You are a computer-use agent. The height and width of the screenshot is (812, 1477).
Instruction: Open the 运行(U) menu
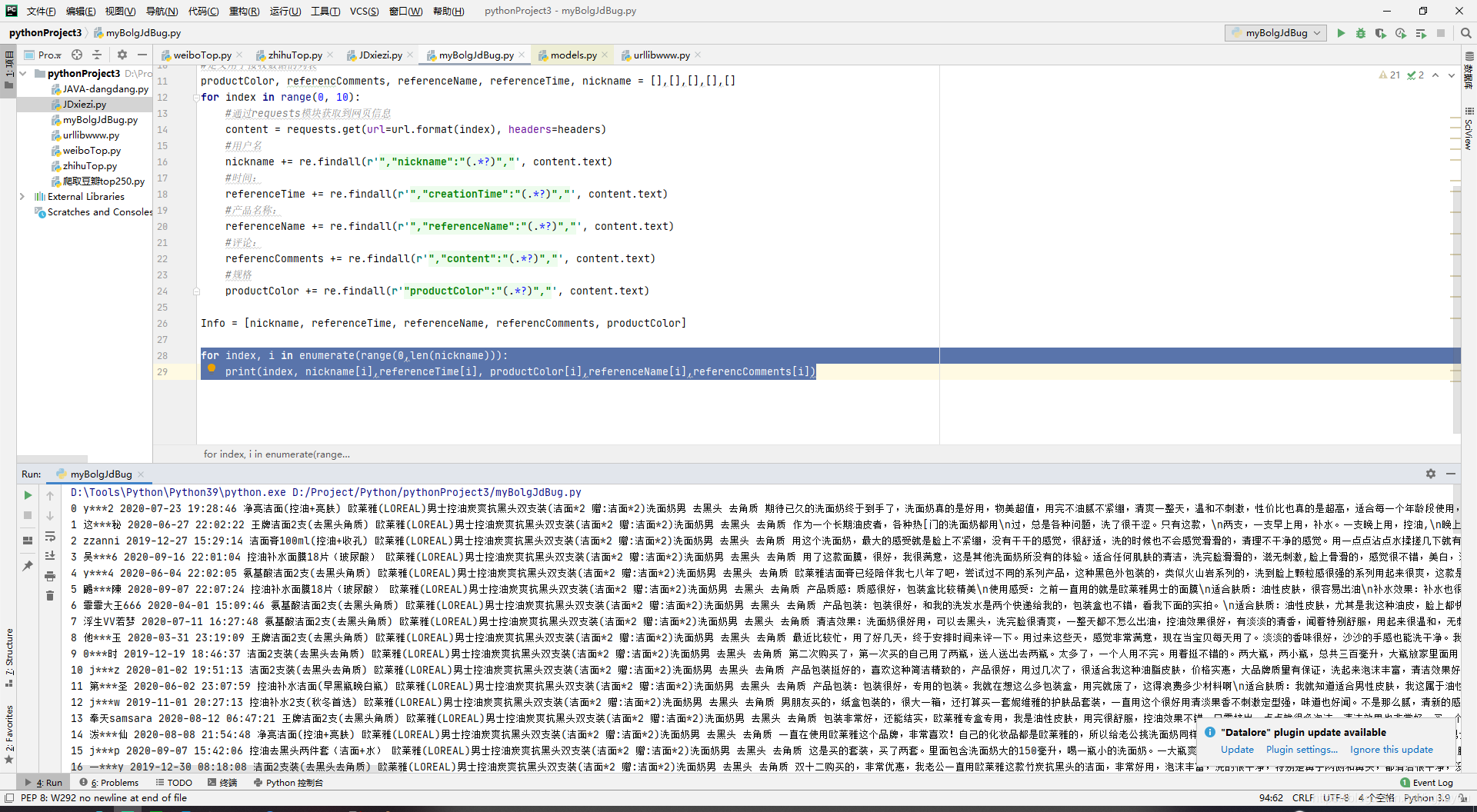point(285,11)
